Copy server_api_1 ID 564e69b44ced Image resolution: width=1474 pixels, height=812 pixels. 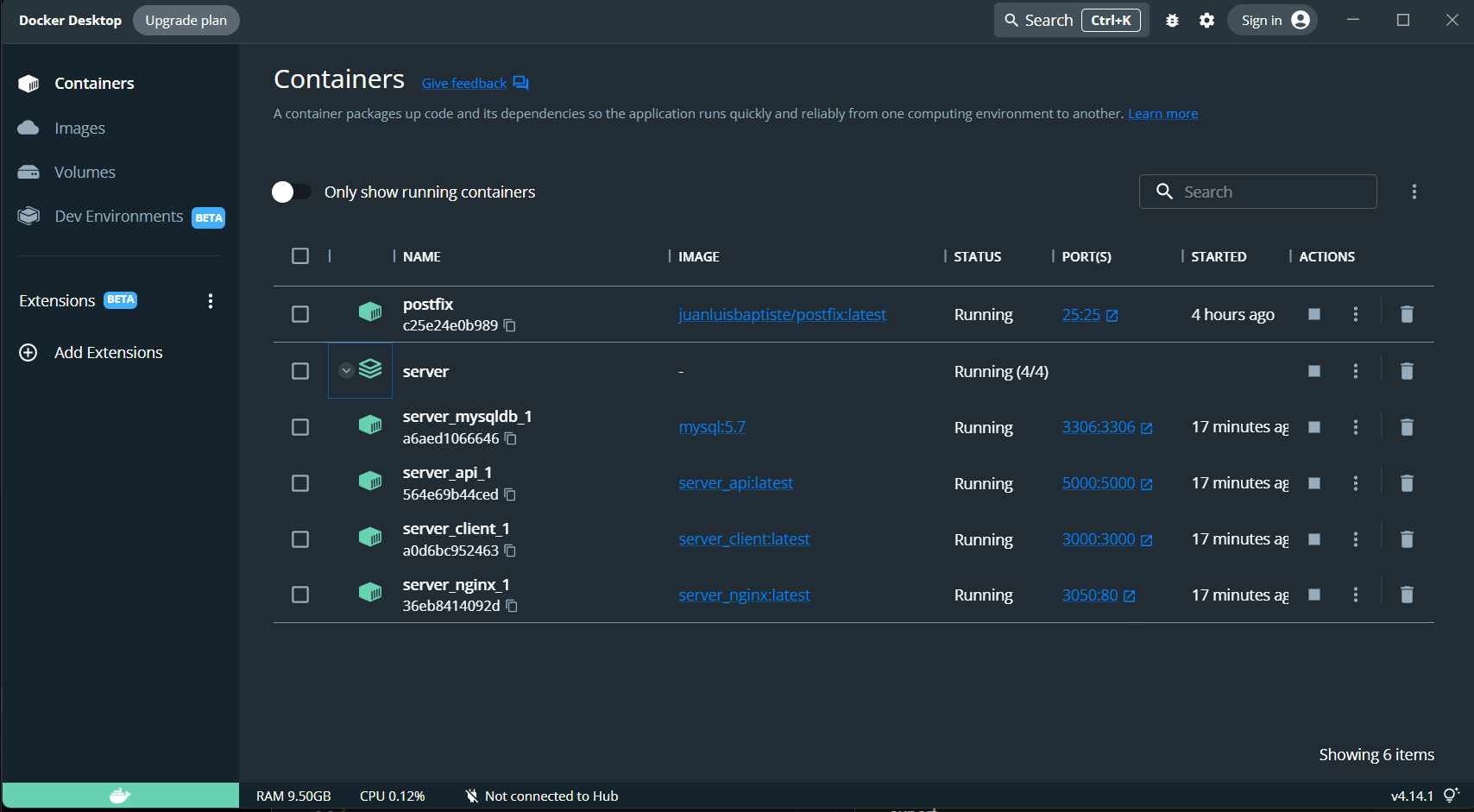pos(510,494)
